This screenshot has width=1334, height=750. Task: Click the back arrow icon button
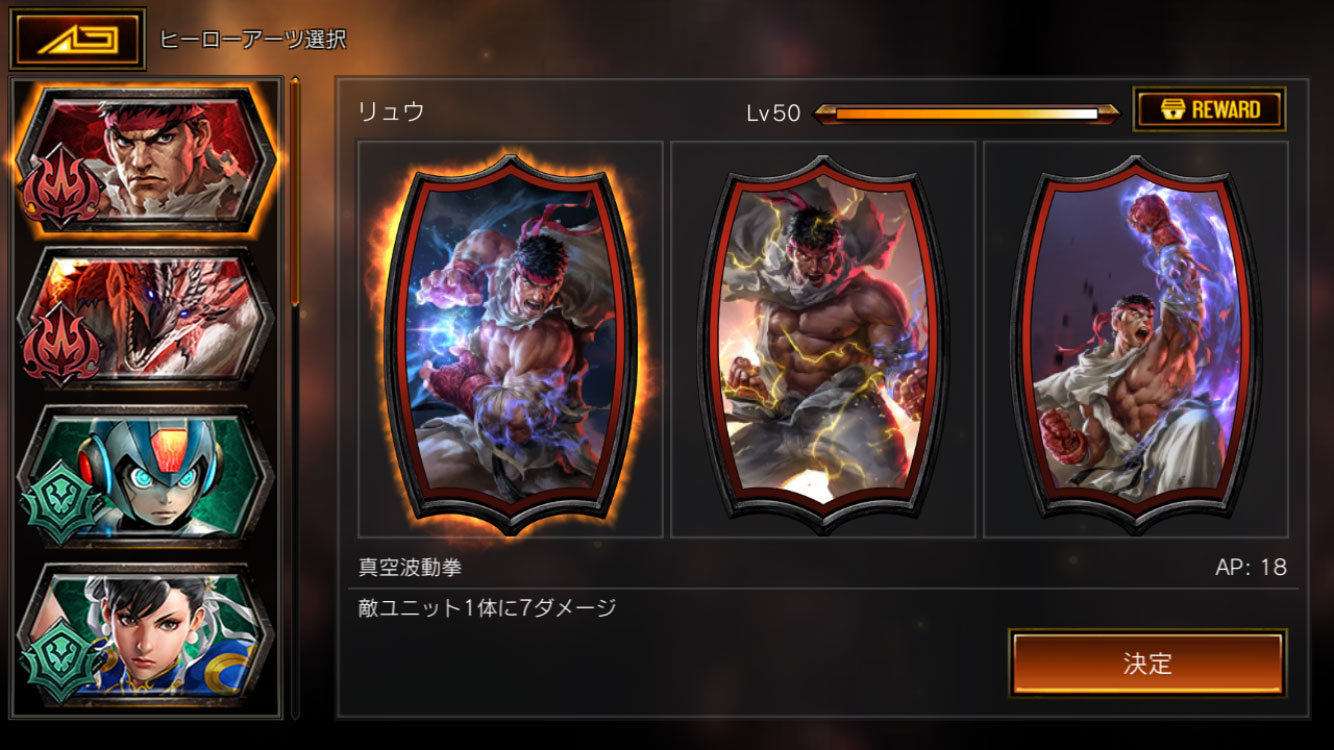(x=78, y=40)
